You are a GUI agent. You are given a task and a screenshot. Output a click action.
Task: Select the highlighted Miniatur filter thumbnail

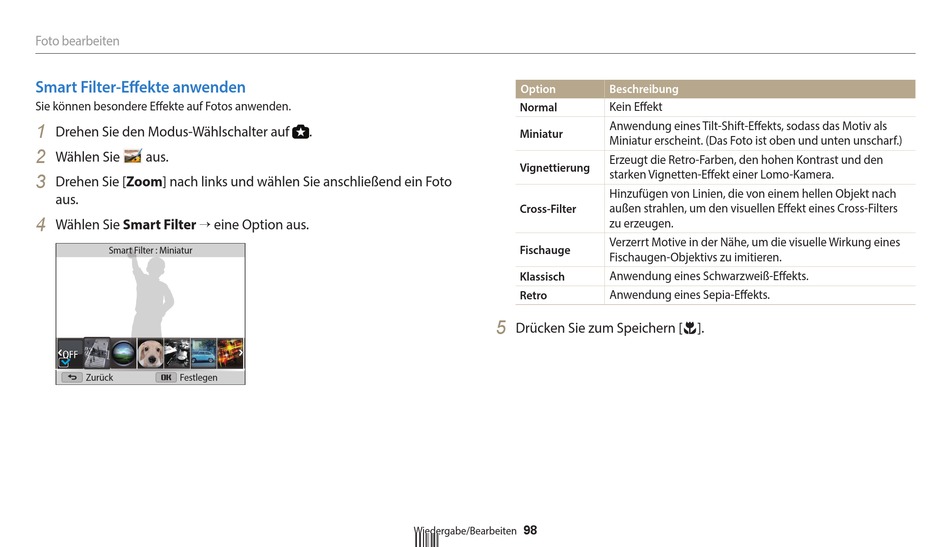point(96,353)
